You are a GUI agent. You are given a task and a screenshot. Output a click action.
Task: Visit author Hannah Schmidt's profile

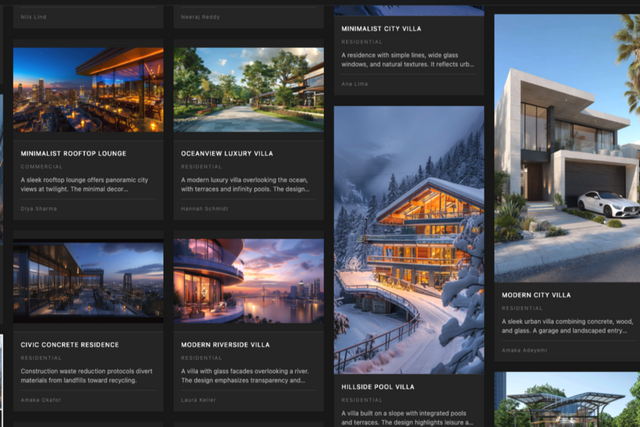pos(205,208)
